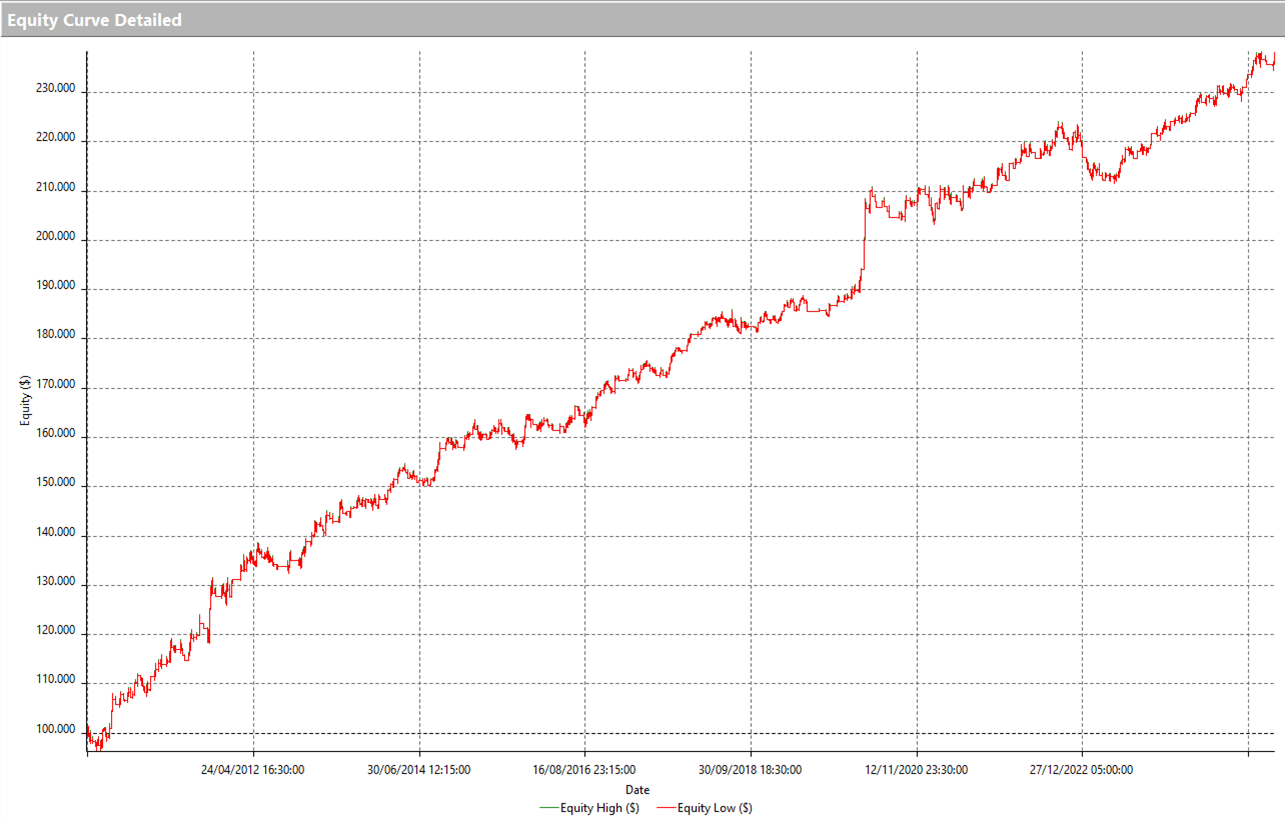The width and height of the screenshot is (1285, 820).
Task: Click the 180.000 y-axis tick label
Action: tap(56, 336)
